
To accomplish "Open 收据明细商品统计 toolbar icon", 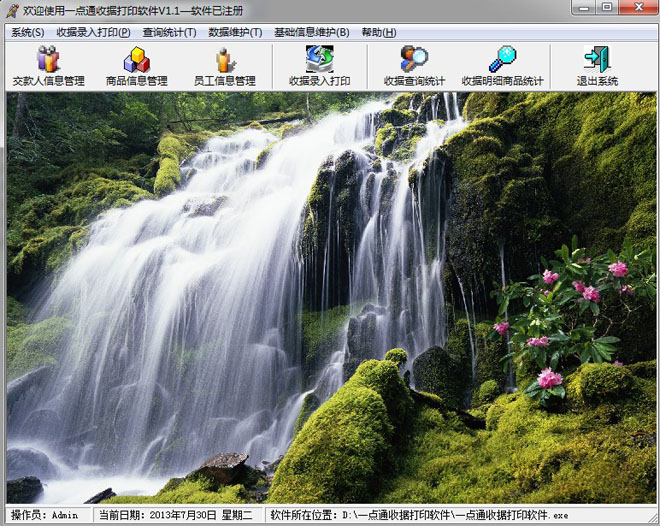I will [502, 66].
